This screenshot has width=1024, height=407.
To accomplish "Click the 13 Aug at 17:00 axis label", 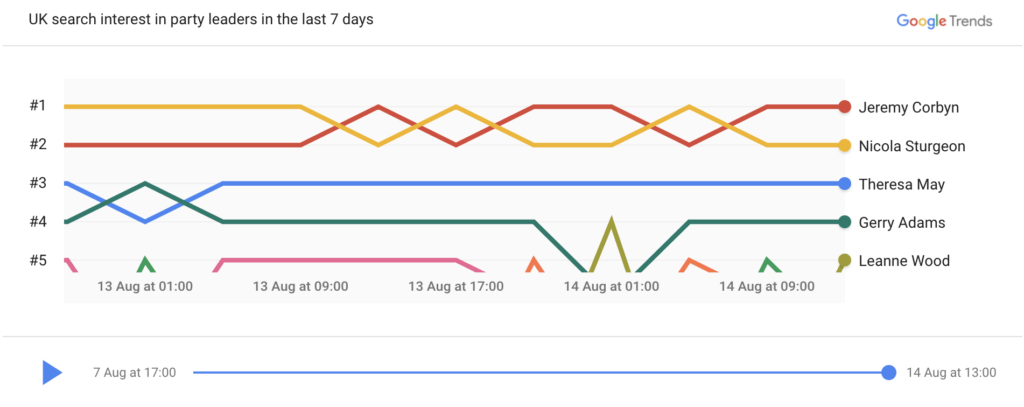I will click(456, 286).
